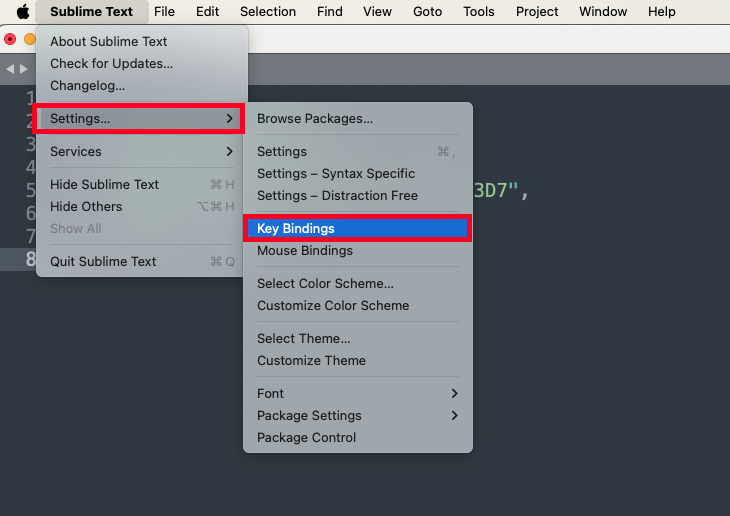Viewport: 730px width, 516px height.
Task: Open the Apple menu
Action: pyautogui.click(x=23, y=11)
